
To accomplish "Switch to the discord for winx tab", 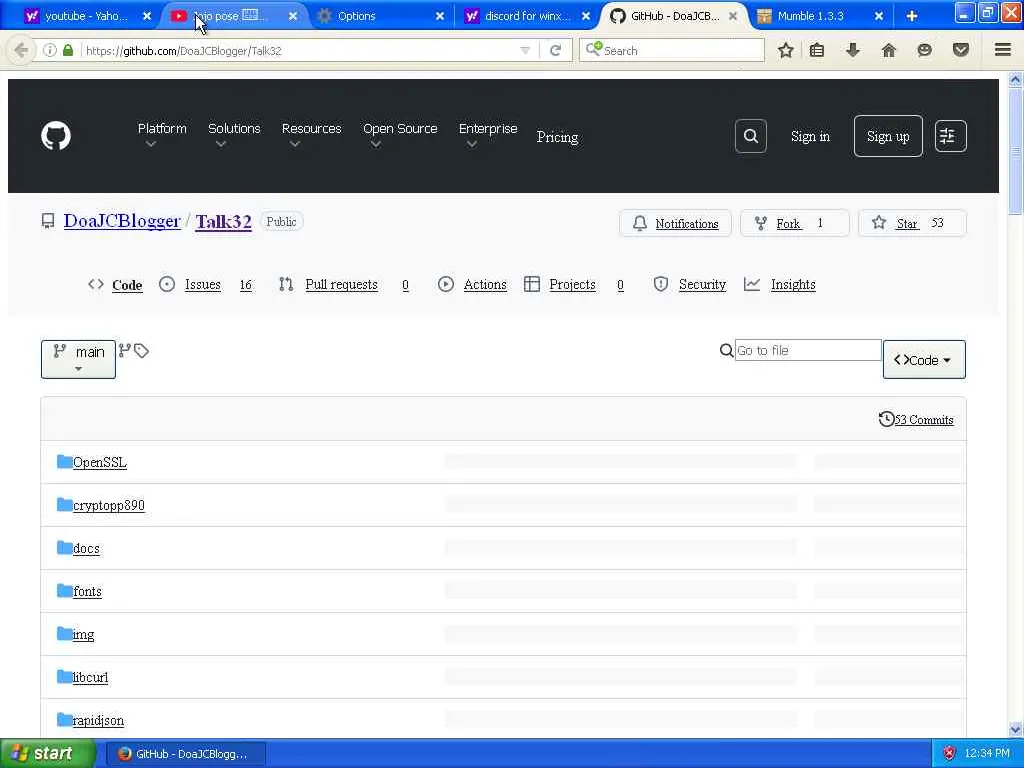I will [527, 16].
